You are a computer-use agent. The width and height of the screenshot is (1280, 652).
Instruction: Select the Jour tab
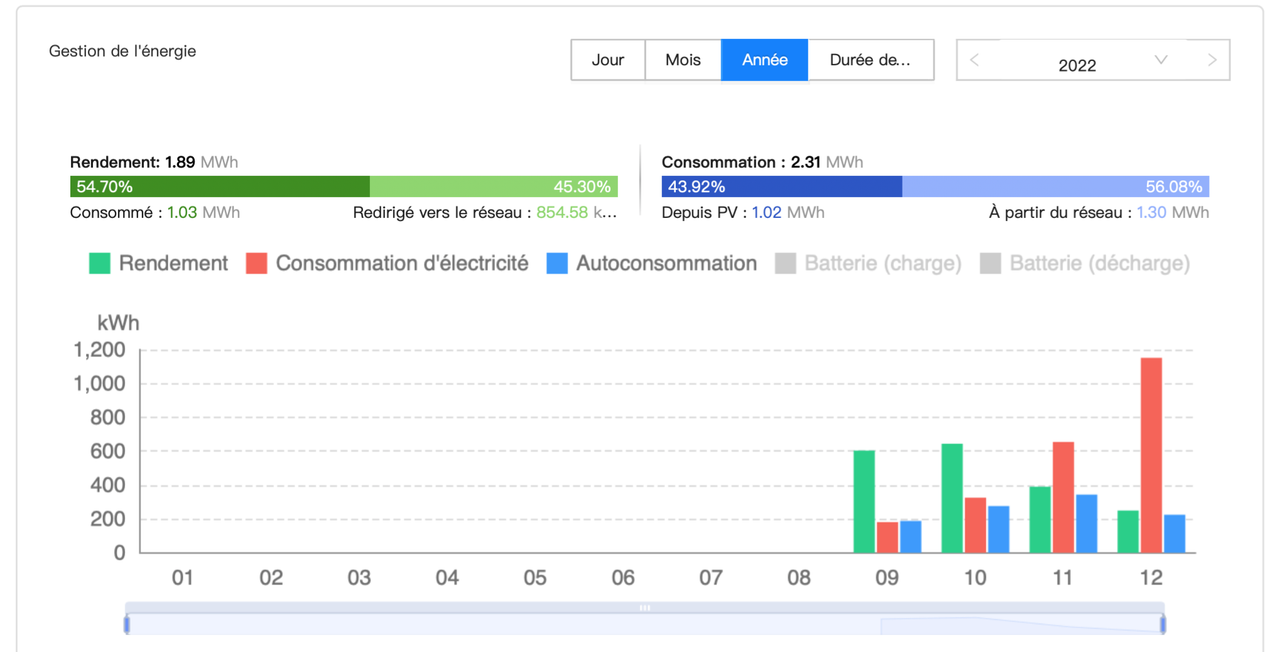(607, 60)
